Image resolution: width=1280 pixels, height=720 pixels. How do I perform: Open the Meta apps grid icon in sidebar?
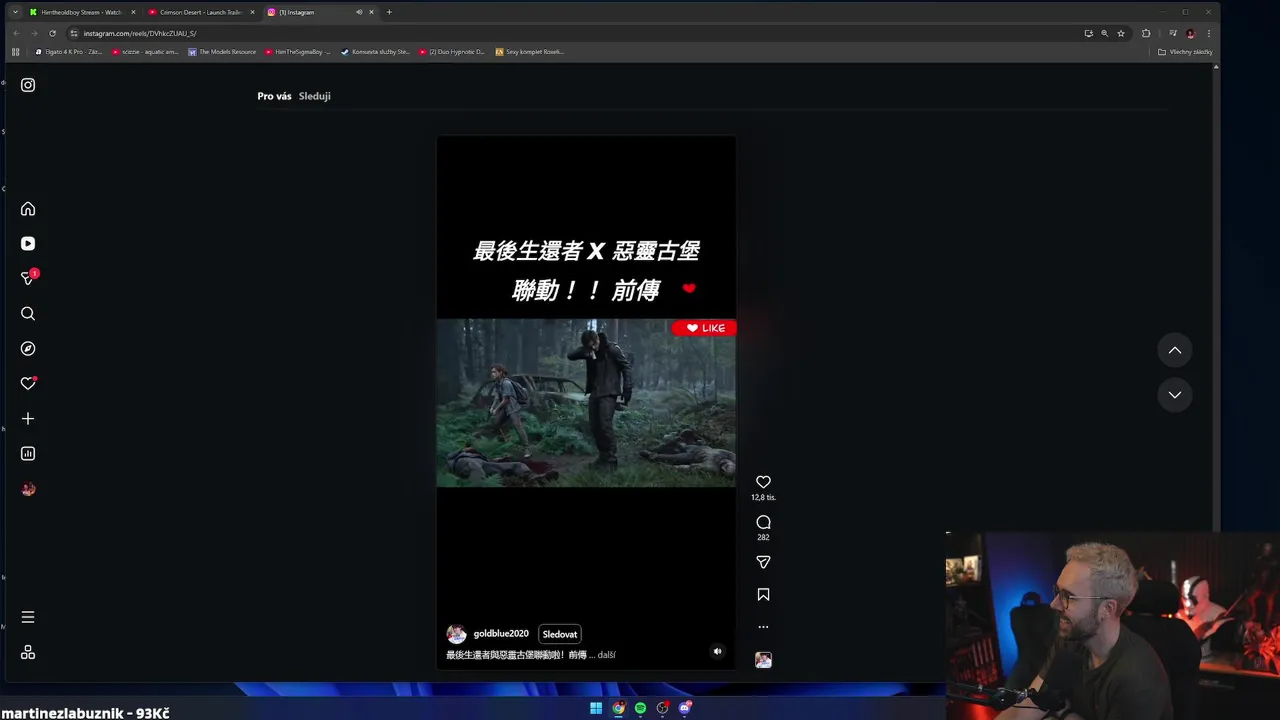point(28,652)
